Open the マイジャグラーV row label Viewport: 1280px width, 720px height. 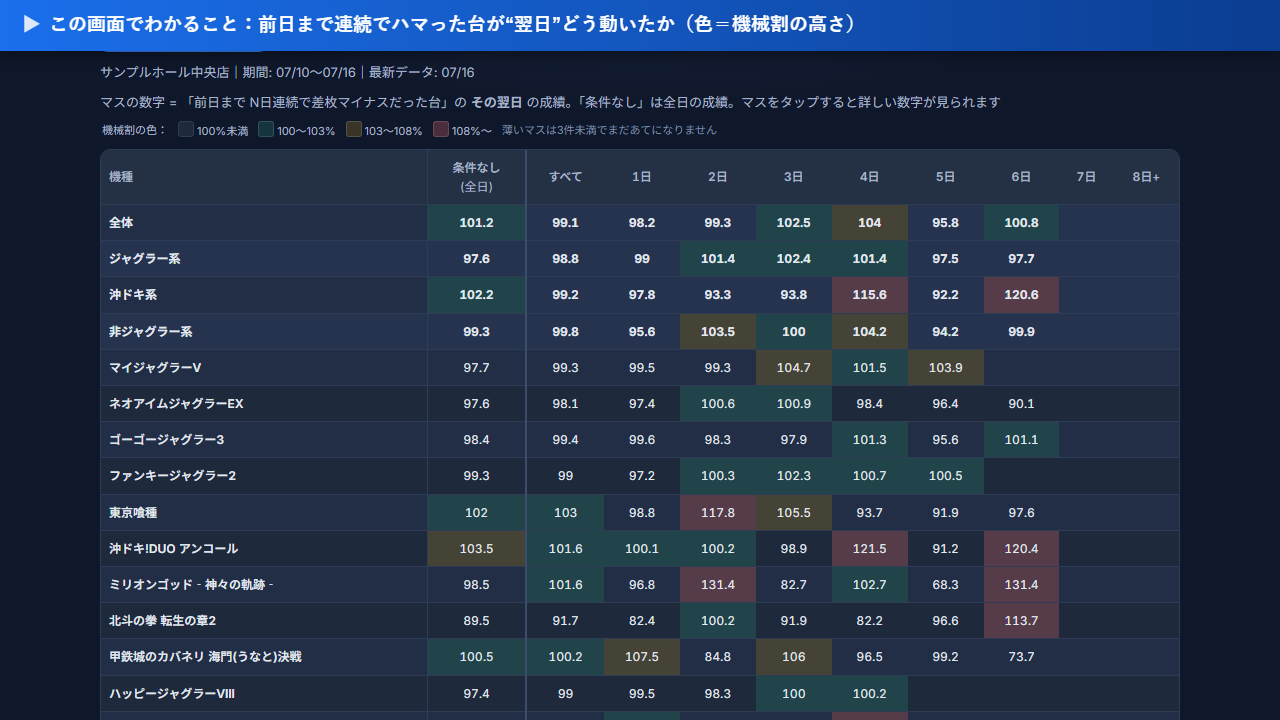264,368
